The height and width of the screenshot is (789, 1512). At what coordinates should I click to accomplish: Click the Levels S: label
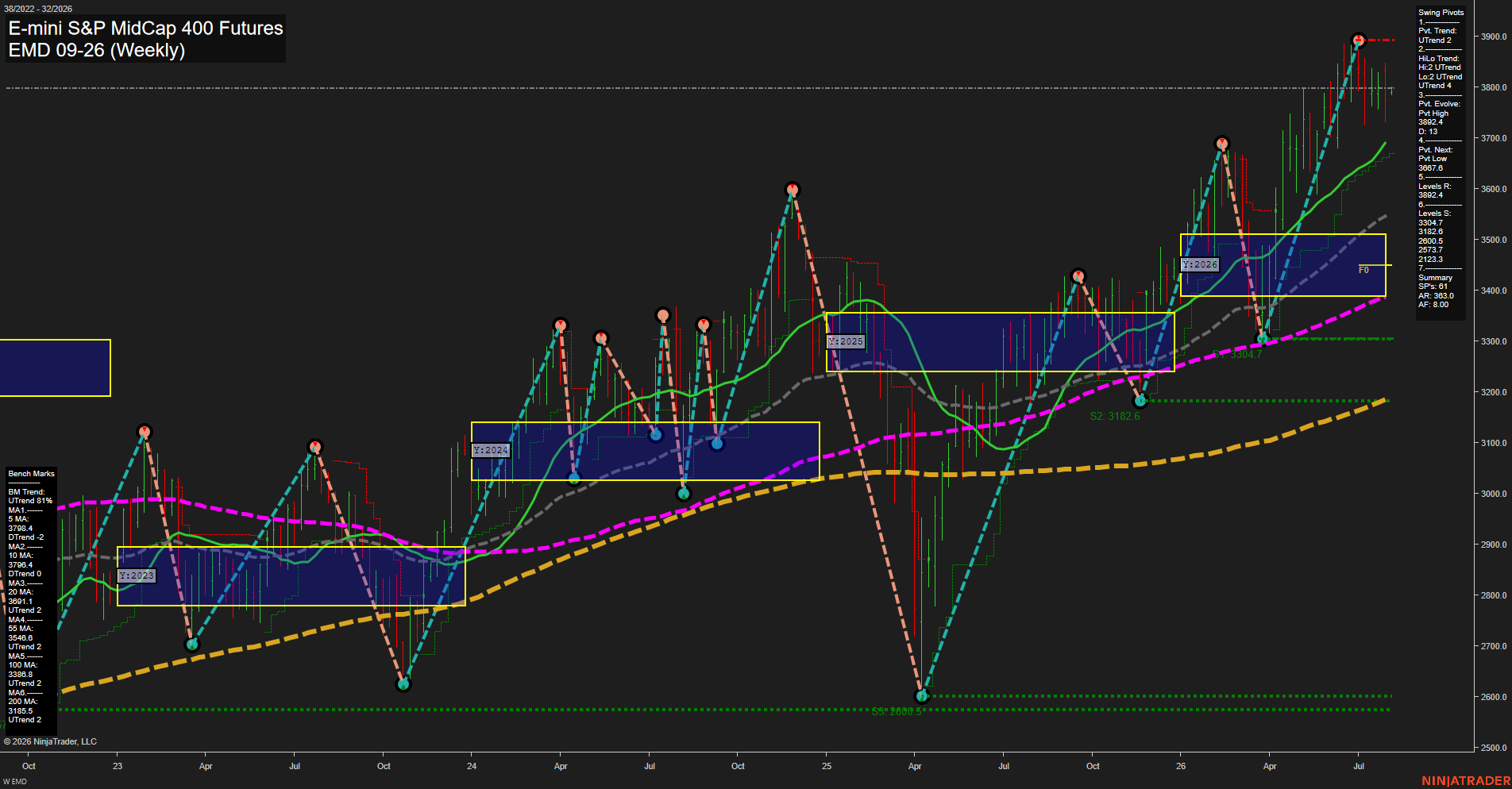click(1434, 214)
